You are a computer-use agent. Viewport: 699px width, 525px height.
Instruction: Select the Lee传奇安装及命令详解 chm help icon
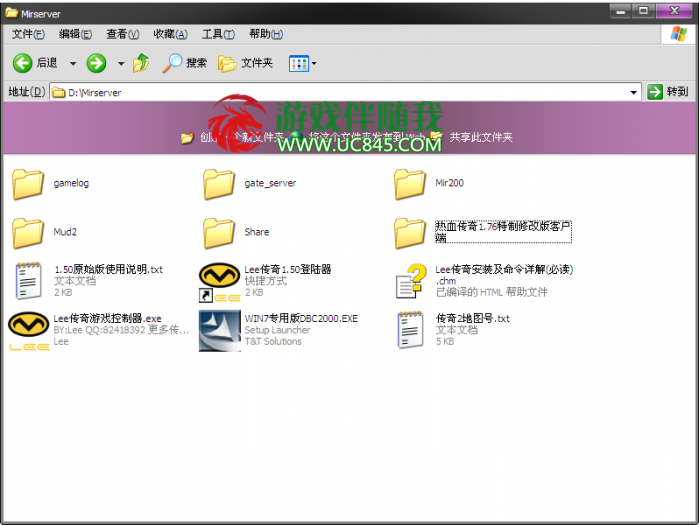(x=411, y=281)
